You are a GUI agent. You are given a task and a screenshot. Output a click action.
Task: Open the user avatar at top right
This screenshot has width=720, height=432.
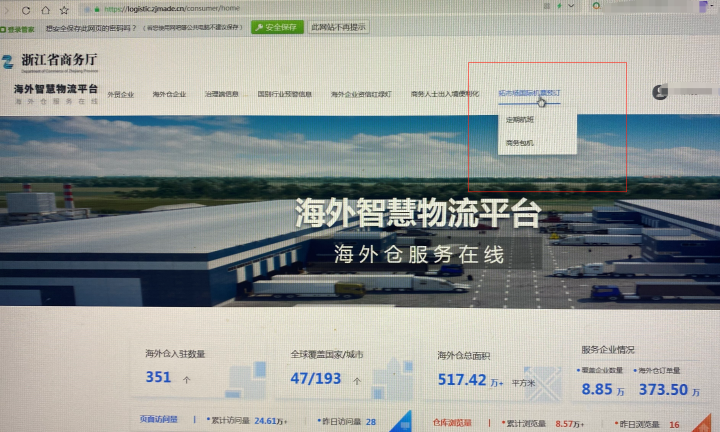(x=659, y=92)
